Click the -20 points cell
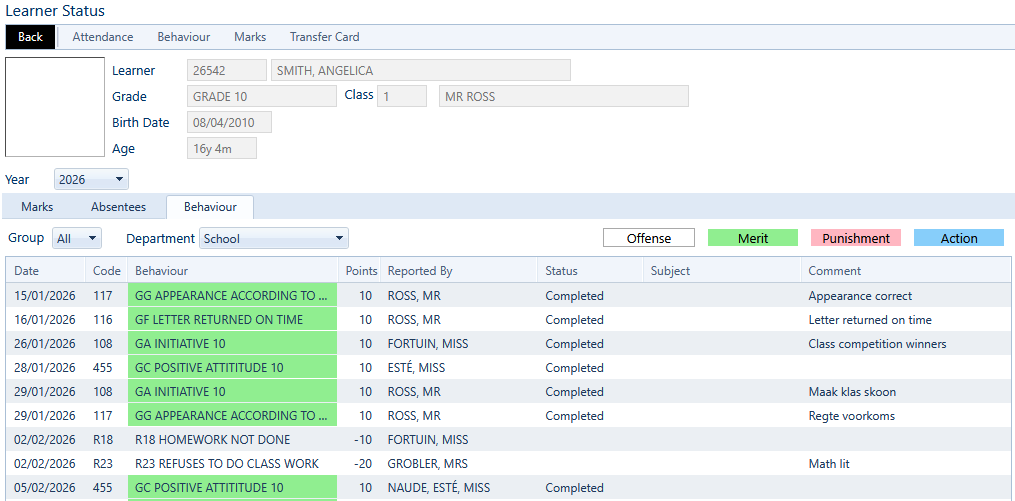 click(x=359, y=463)
